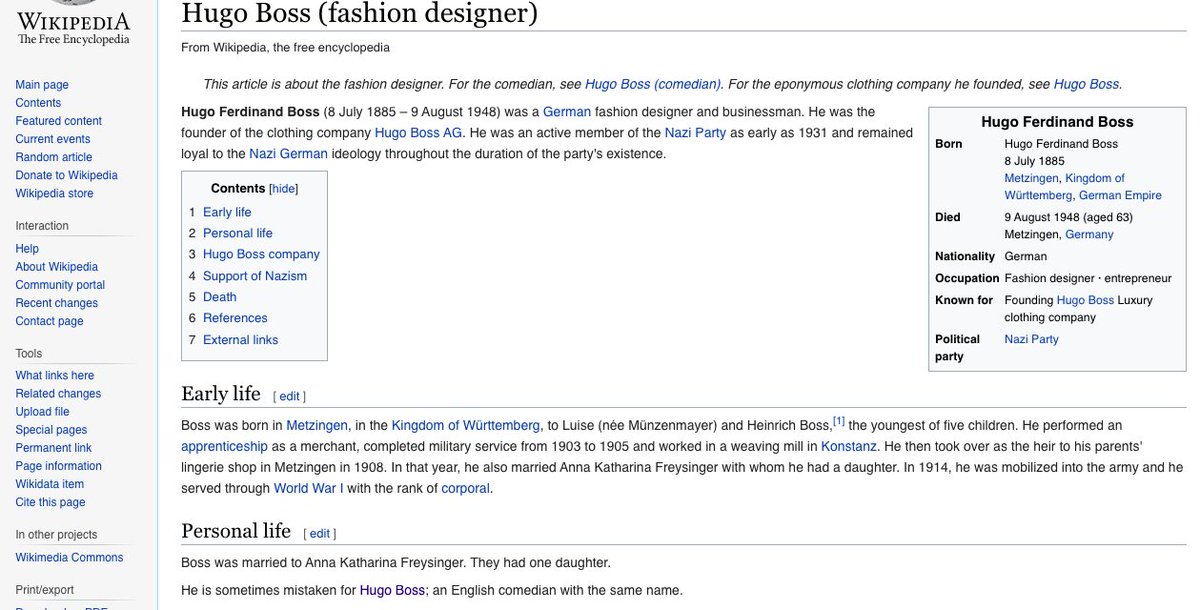Open Wikimedia Commons project link
This screenshot has height=610, width=1200.
[69, 557]
